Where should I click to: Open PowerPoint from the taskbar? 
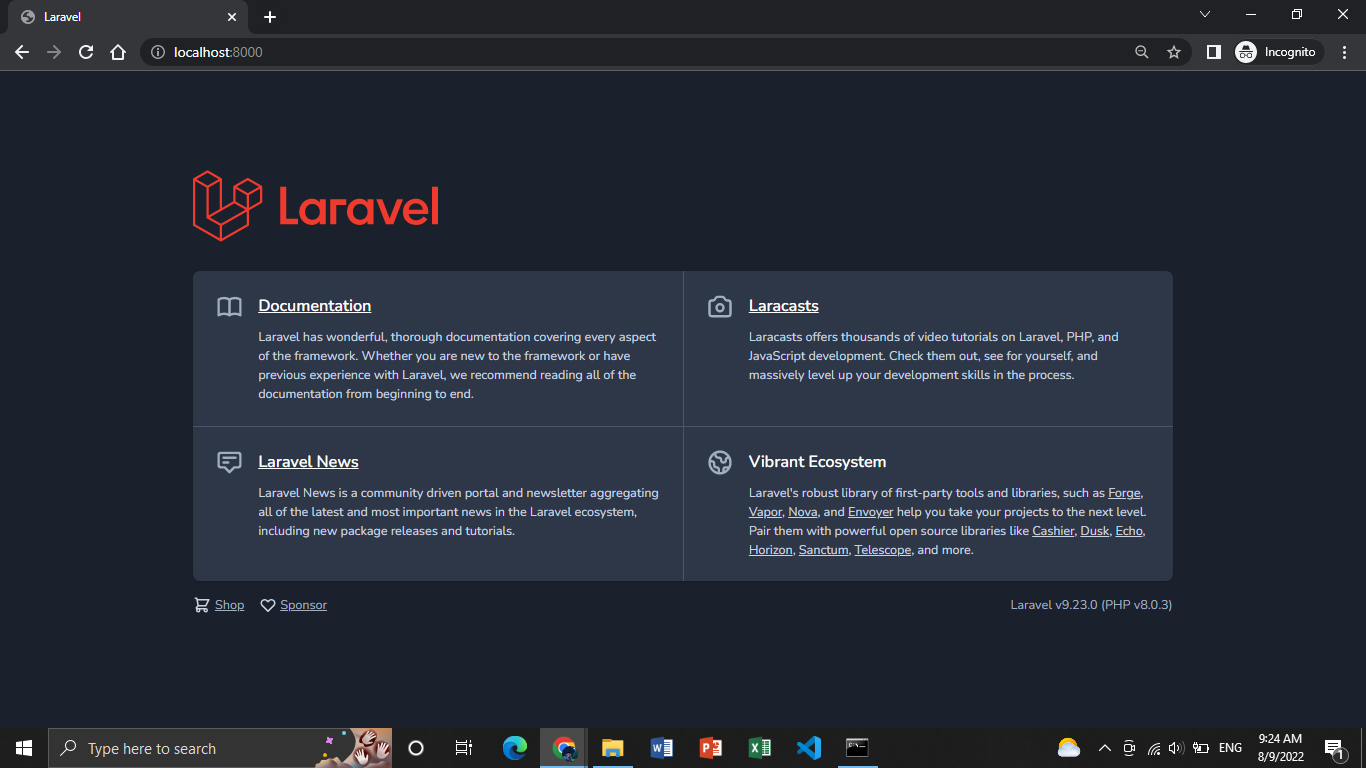click(x=711, y=748)
